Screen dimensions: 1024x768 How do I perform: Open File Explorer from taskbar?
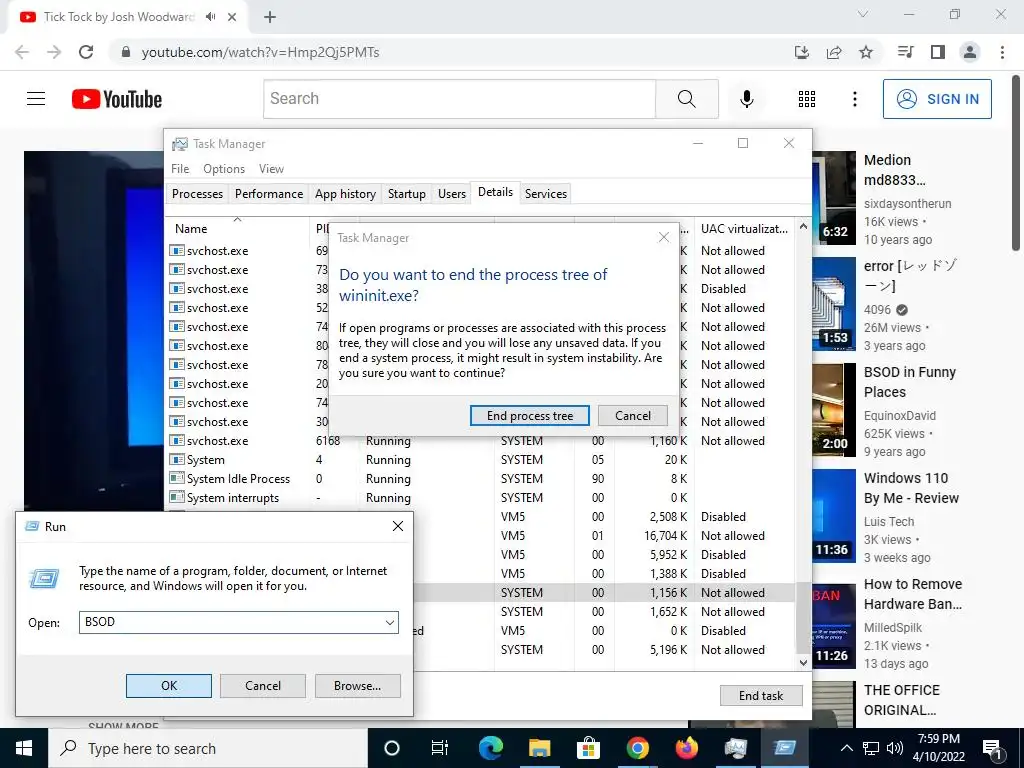click(539, 748)
